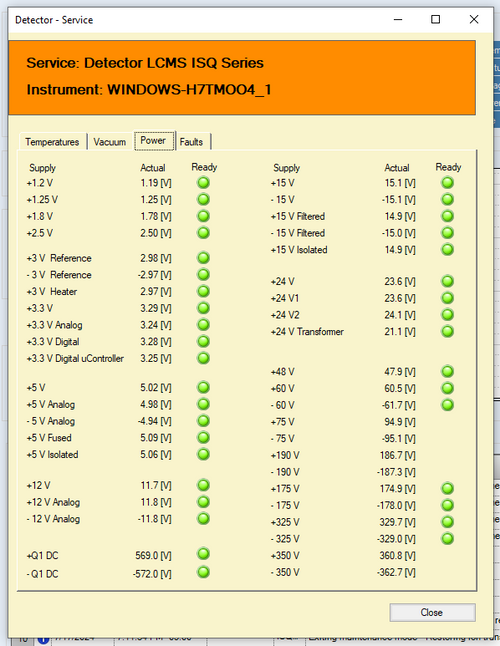The width and height of the screenshot is (500, 646).
Task: Click the Close button
Action: pyautogui.click(x=432, y=612)
